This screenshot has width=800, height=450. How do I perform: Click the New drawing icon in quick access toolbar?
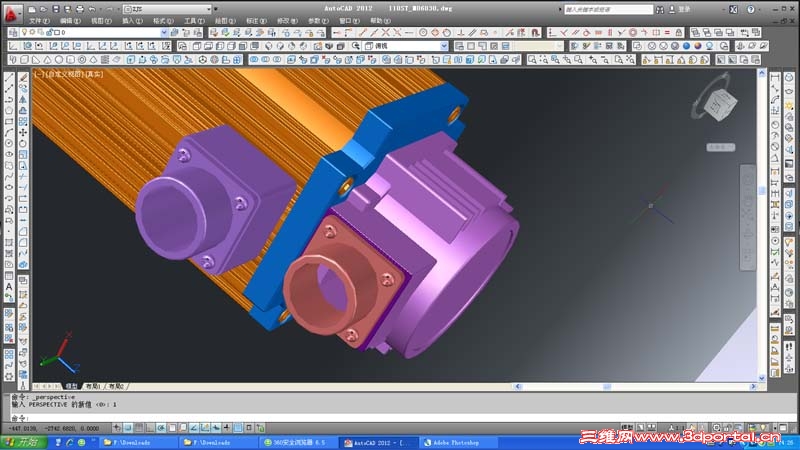(32, 9)
